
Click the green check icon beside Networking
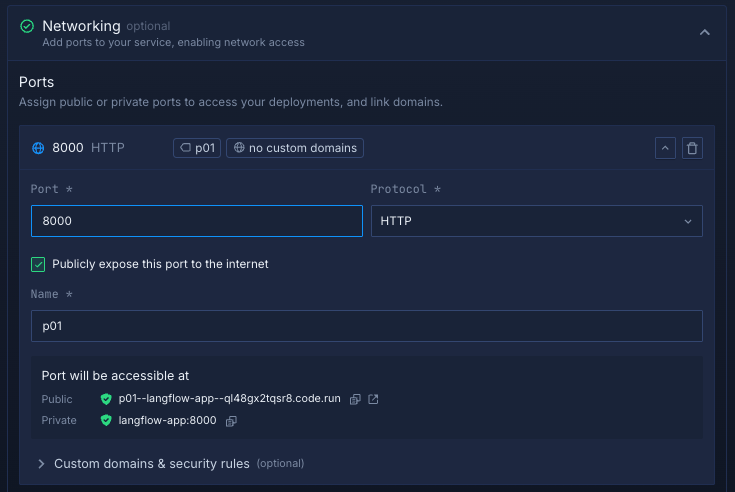(27, 26)
